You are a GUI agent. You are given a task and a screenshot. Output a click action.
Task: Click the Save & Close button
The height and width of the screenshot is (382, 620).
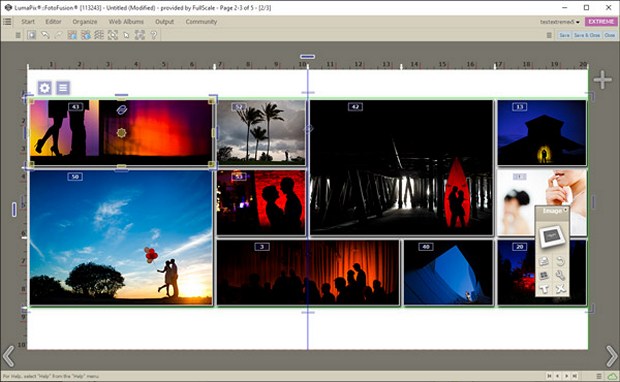click(x=587, y=35)
